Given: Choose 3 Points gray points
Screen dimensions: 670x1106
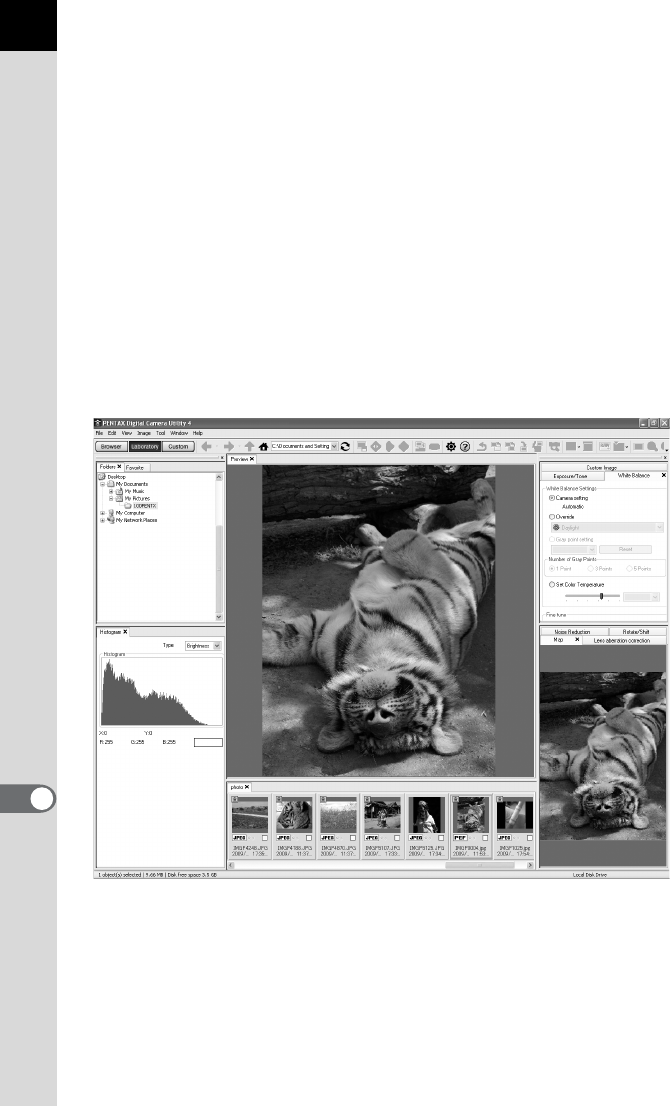Looking at the screenshot, I should pyautogui.click(x=590, y=569).
